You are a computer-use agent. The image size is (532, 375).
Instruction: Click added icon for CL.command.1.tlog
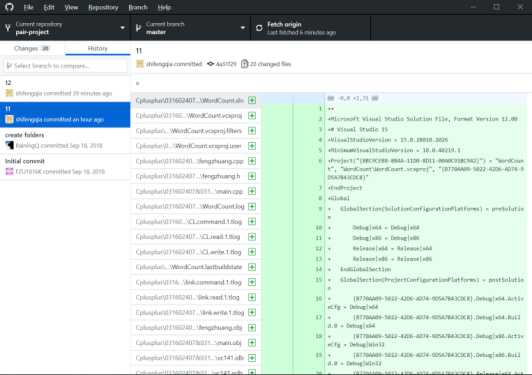(252, 221)
